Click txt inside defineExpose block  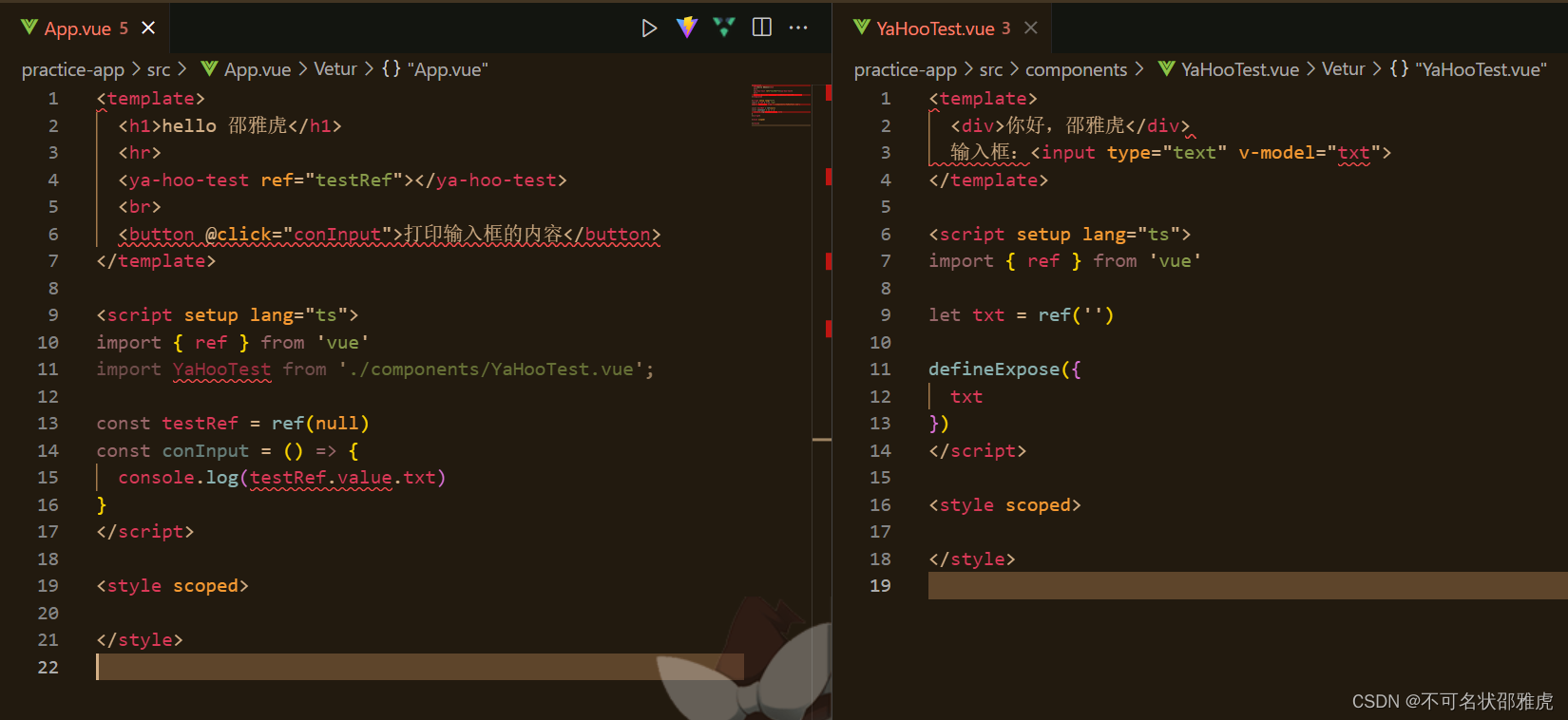pos(966,396)
